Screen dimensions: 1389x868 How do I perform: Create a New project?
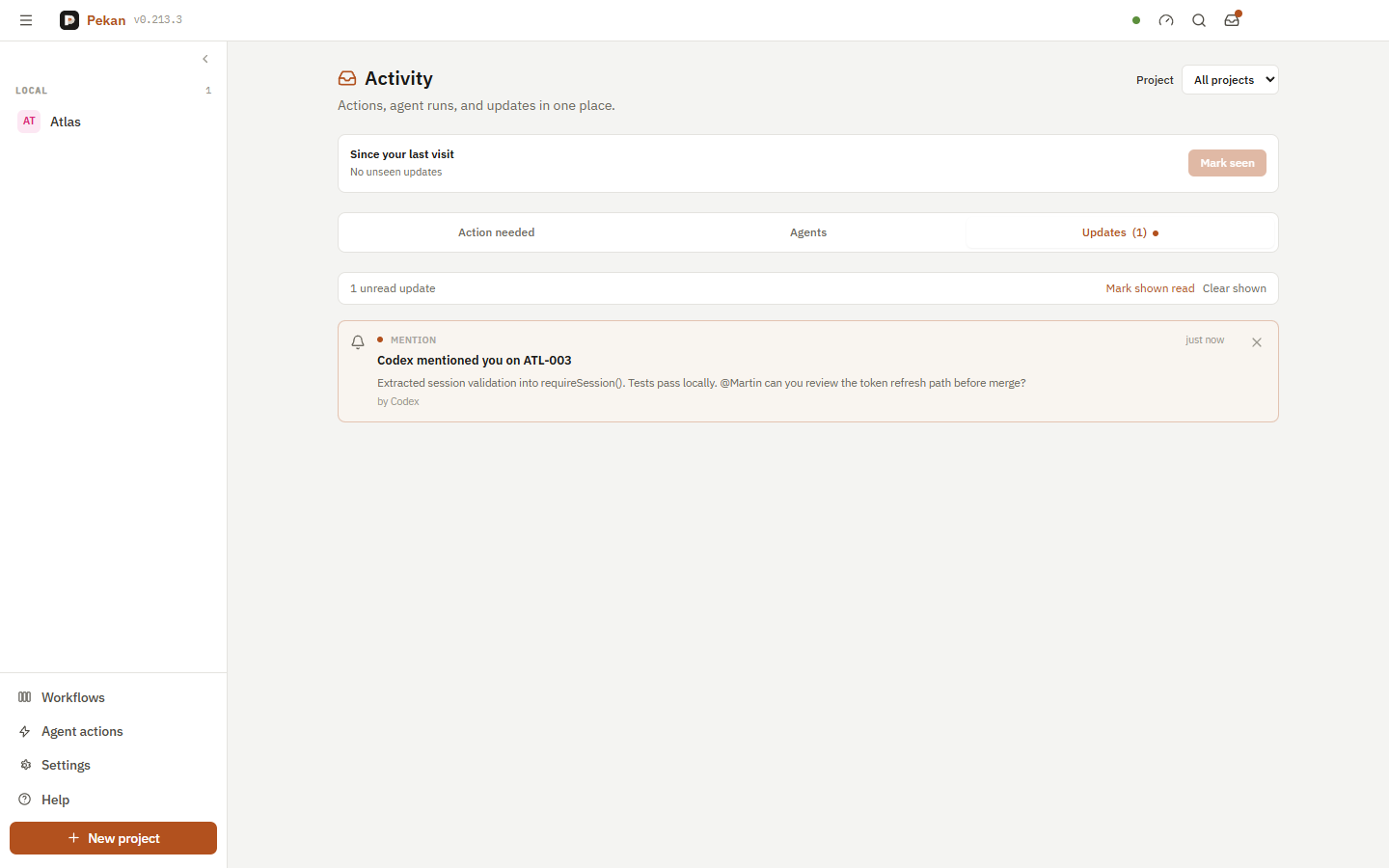[x=114, y=838]
